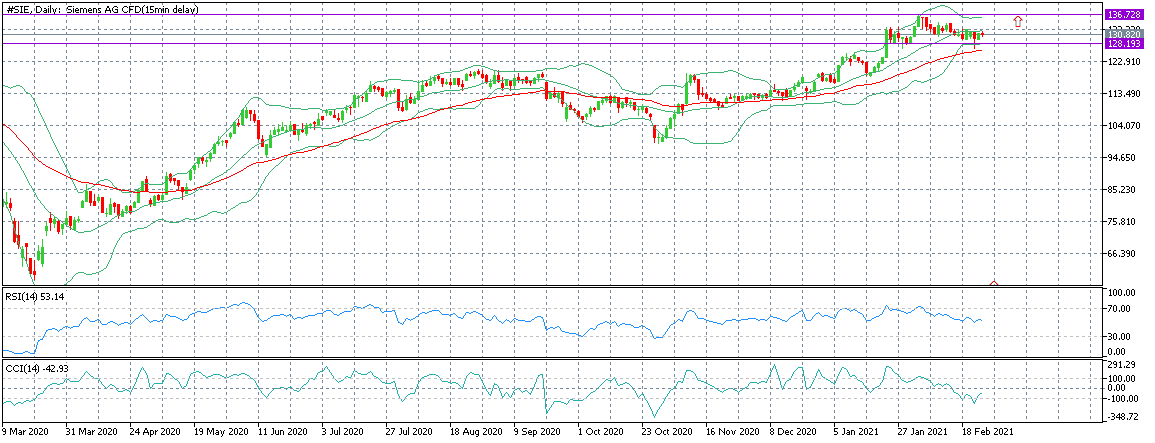Click the 70.00 level on RSI scale
The image size is (1155, 443).
coord(1120,308)
